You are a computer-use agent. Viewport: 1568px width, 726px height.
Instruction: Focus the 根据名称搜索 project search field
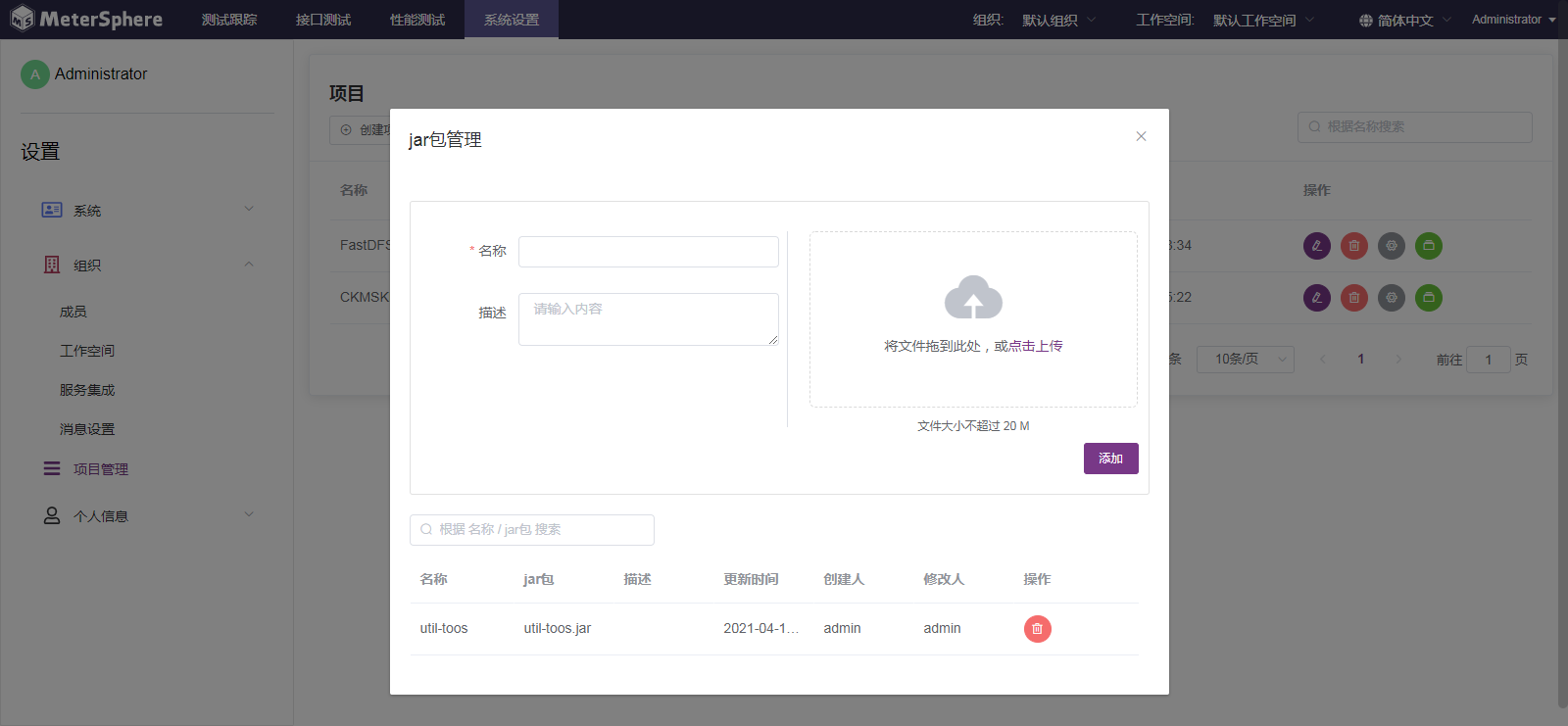pyautogui.click(x=1415, y=127)
